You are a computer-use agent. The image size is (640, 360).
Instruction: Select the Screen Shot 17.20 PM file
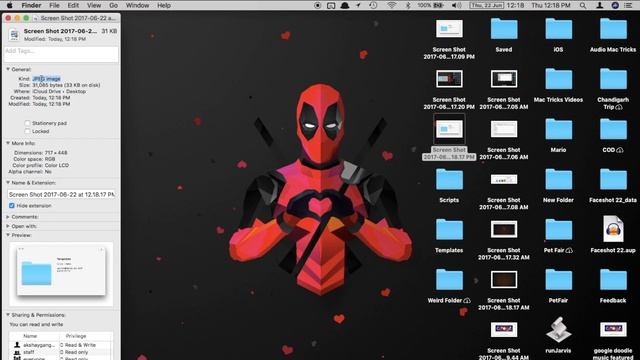tap(449, 79)
